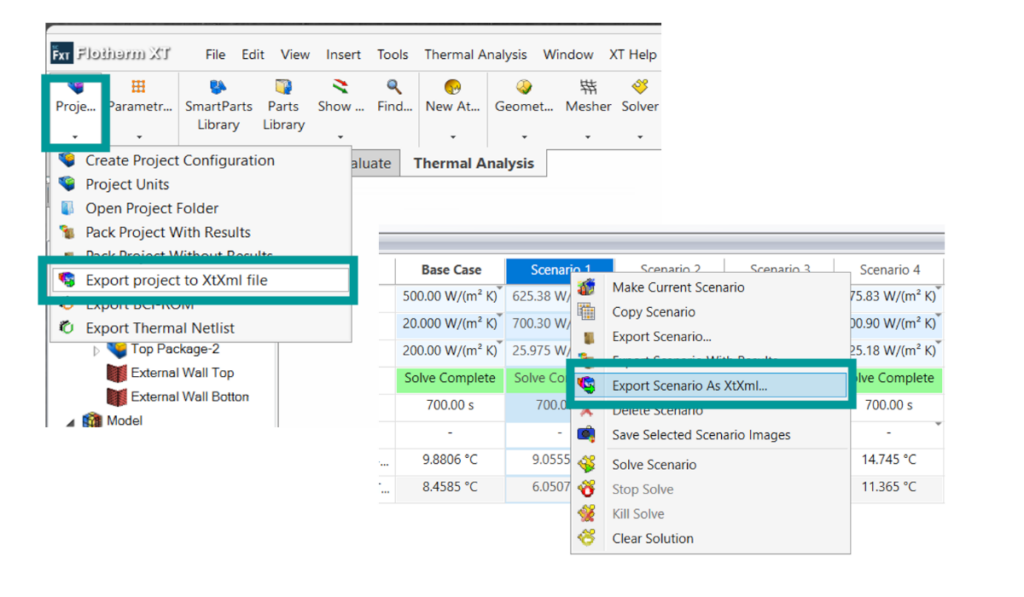Viewport: 1024px width, 597px height.
Task: Switch to the Thermal Analysis tab
Action: 473,163
